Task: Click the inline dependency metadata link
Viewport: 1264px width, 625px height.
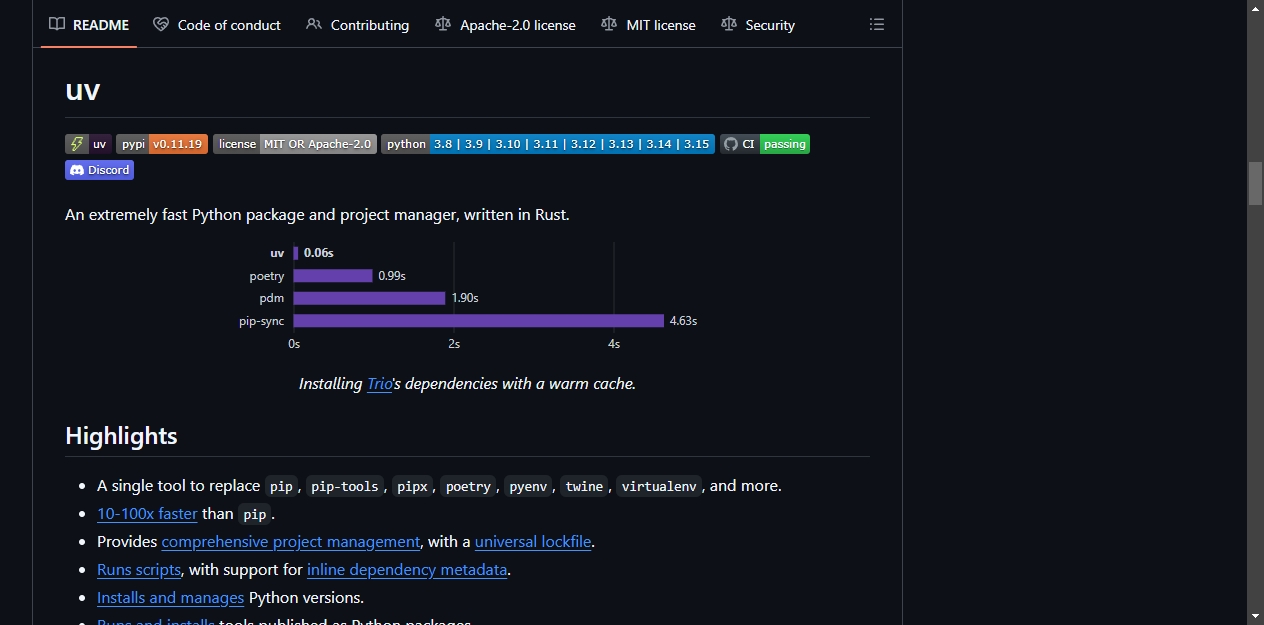Action: click(407, 570)
